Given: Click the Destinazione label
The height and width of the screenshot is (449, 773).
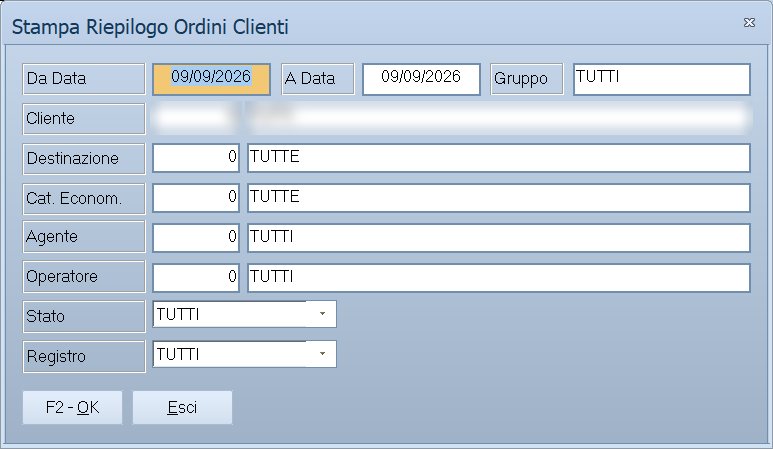Looking at the screenshot, I should coord(84,159).
